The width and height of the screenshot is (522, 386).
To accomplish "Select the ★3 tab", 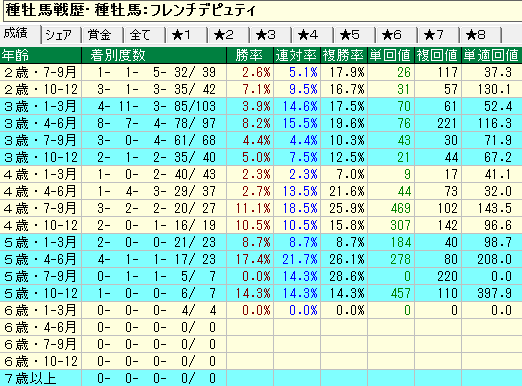I will click(x=271, y=35).
